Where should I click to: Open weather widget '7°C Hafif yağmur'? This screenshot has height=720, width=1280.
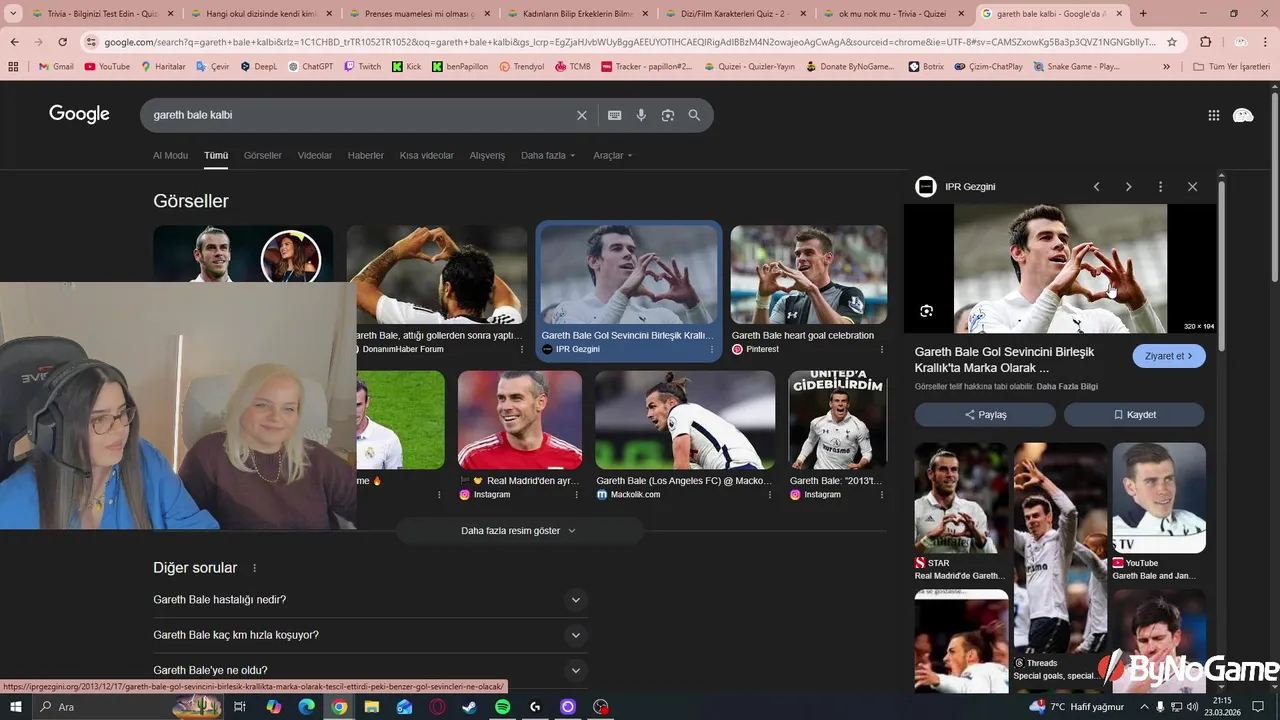[1077, 707]
